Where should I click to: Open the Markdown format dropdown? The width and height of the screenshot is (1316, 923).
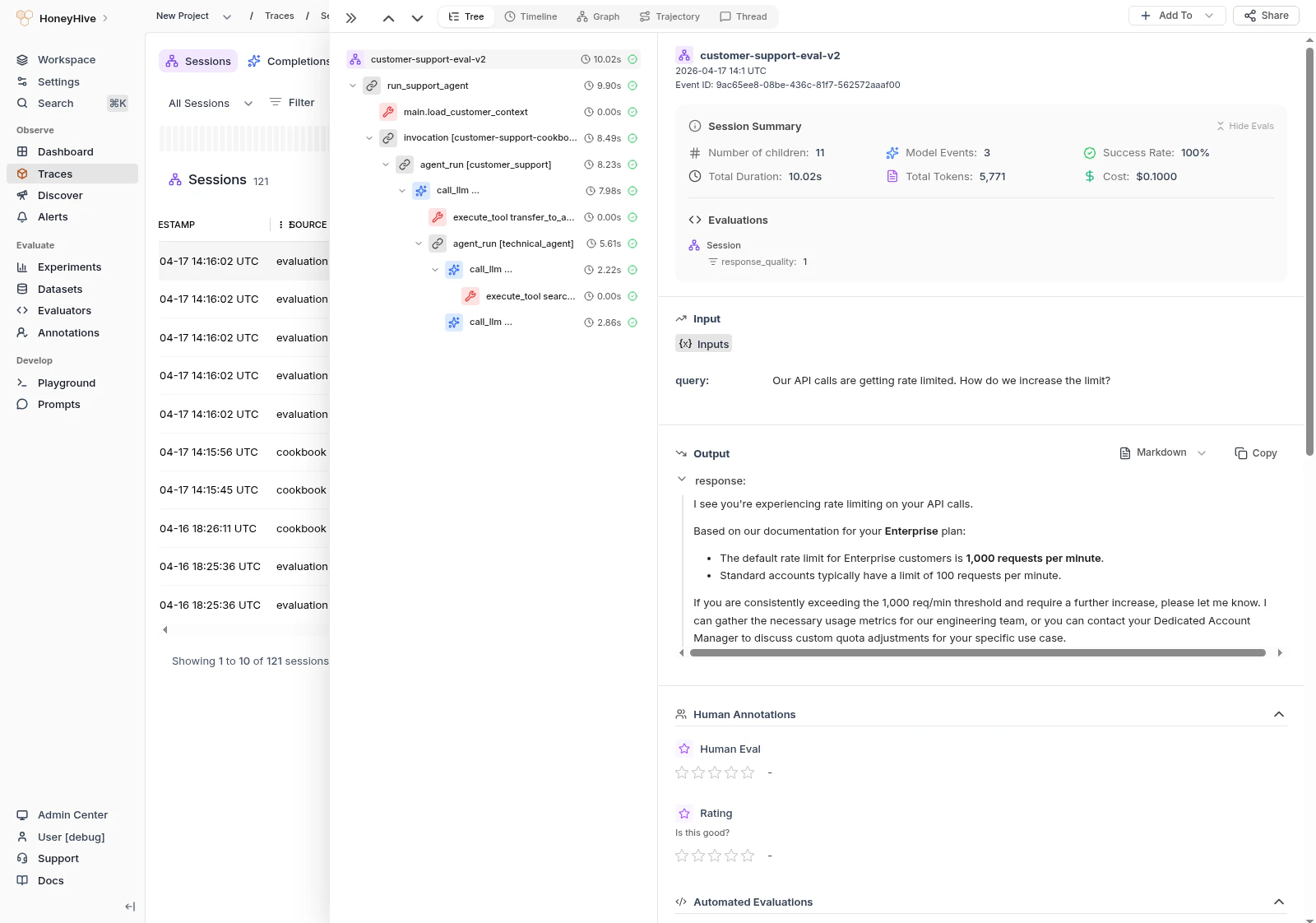coord(1161,452)
